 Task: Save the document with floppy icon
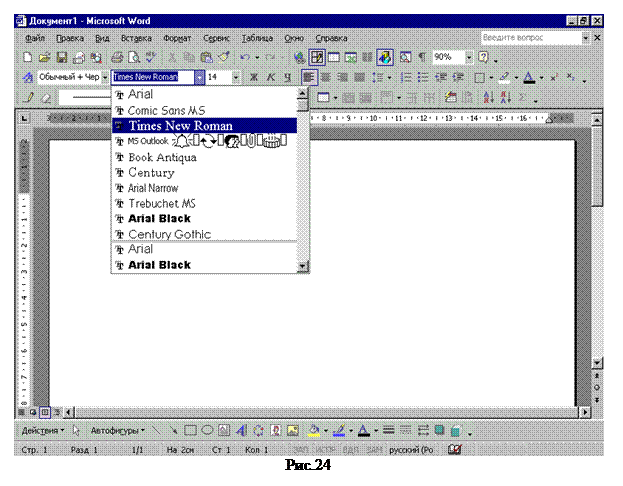point(62,58)
